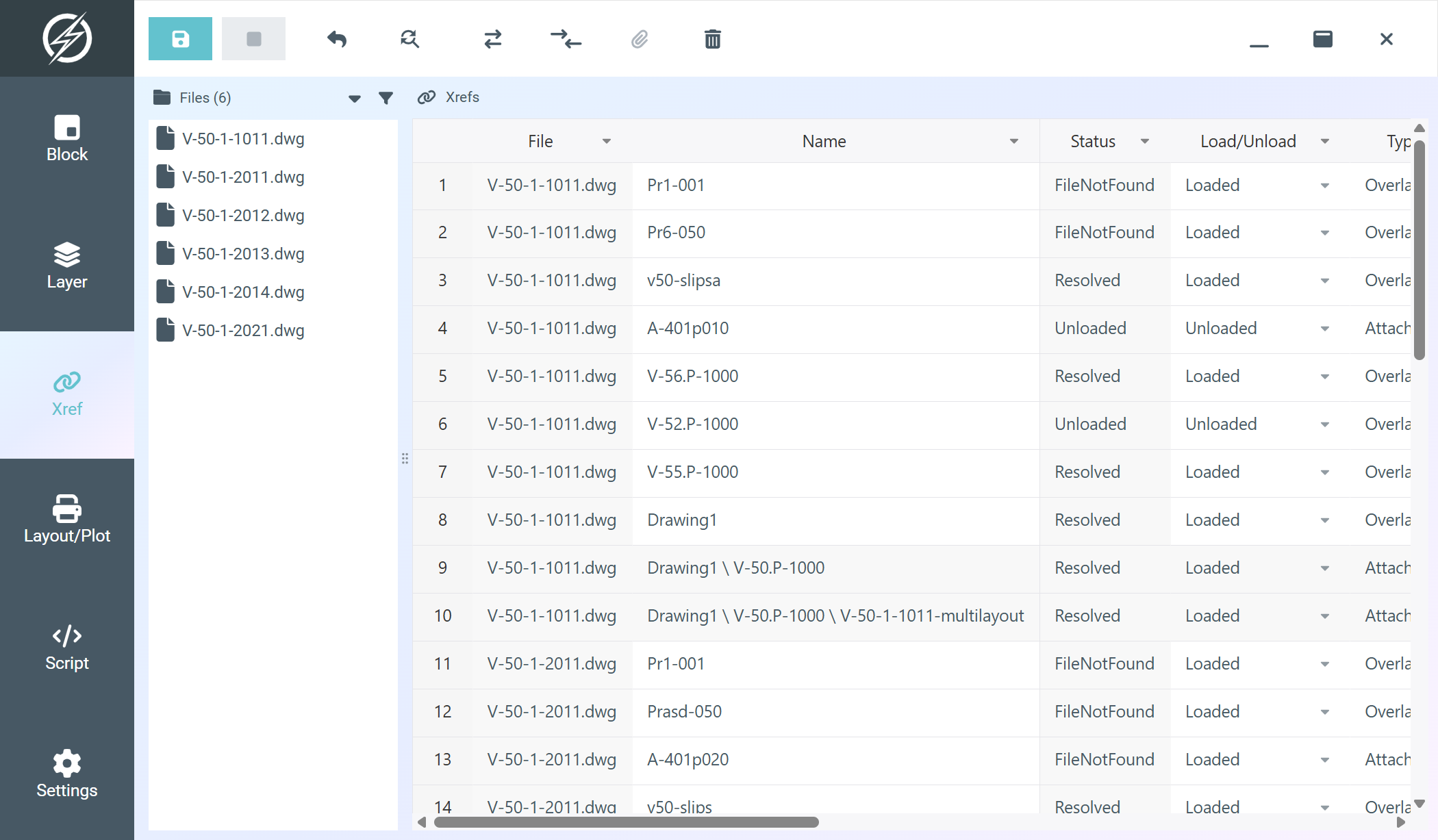The width and height of the screenshot is (1438, 840).
Task: Open the Block sidebar tab
Action: coord(67,140)
